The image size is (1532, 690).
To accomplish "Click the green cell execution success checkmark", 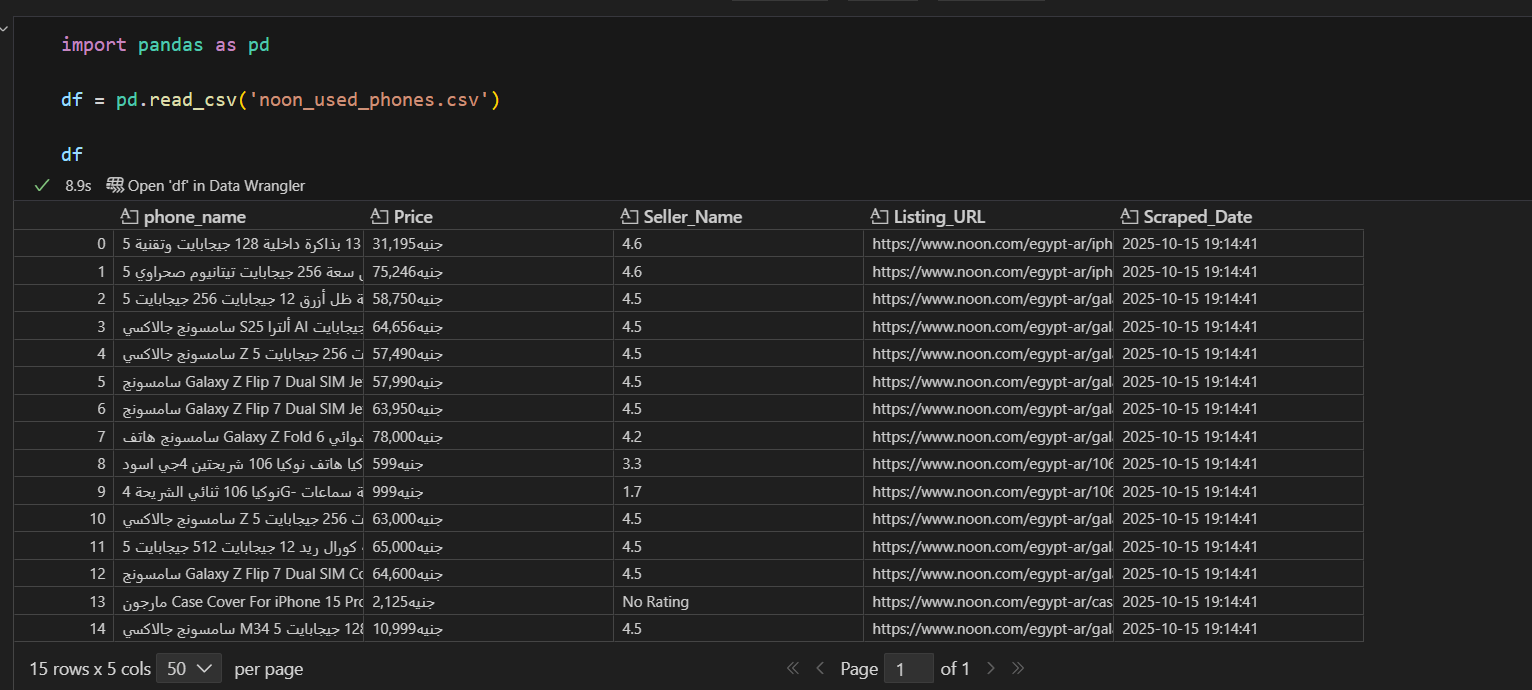I will click(42, 185).
